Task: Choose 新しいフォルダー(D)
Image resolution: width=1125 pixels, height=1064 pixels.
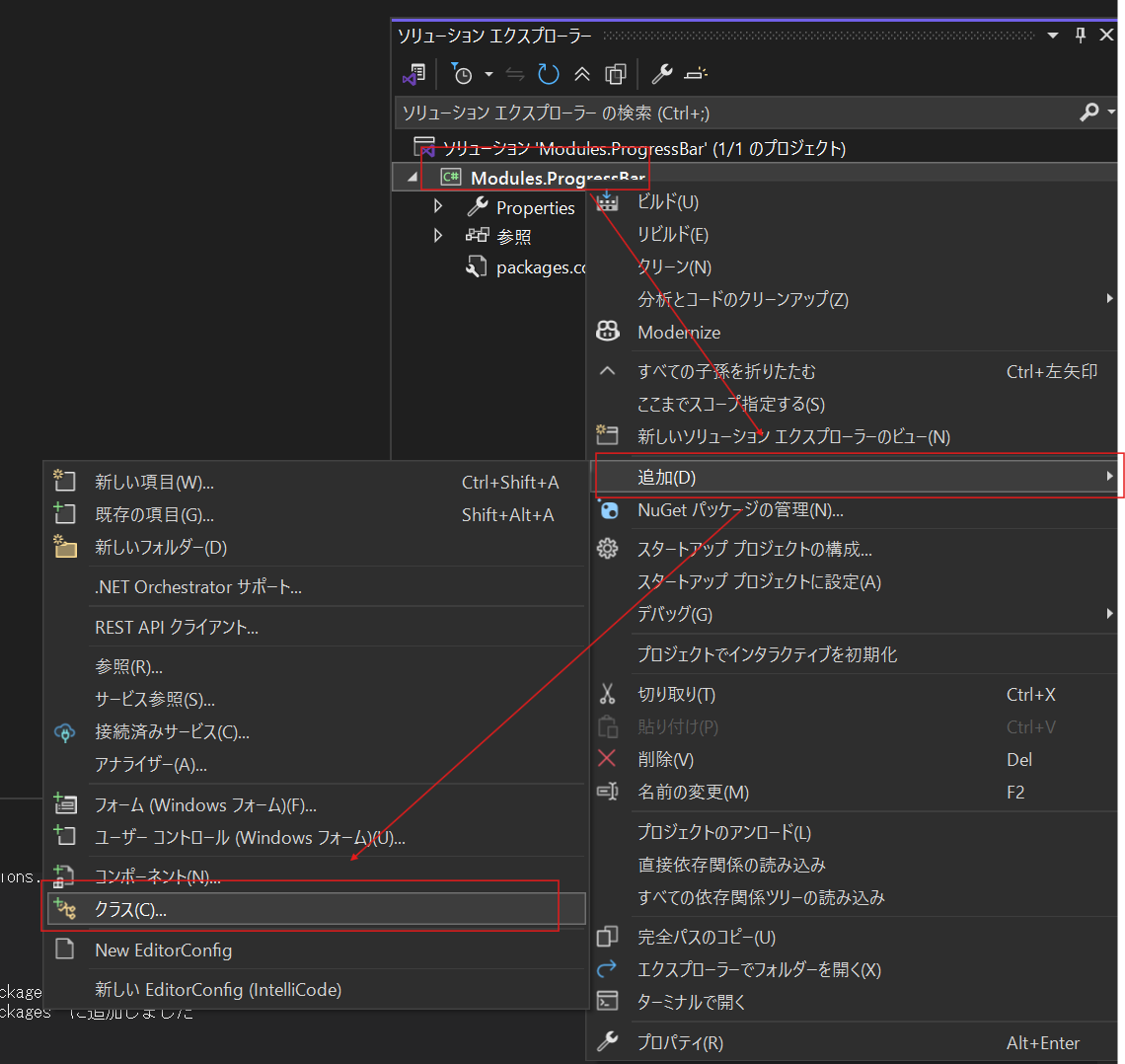Action: click(x=317, y=548)
